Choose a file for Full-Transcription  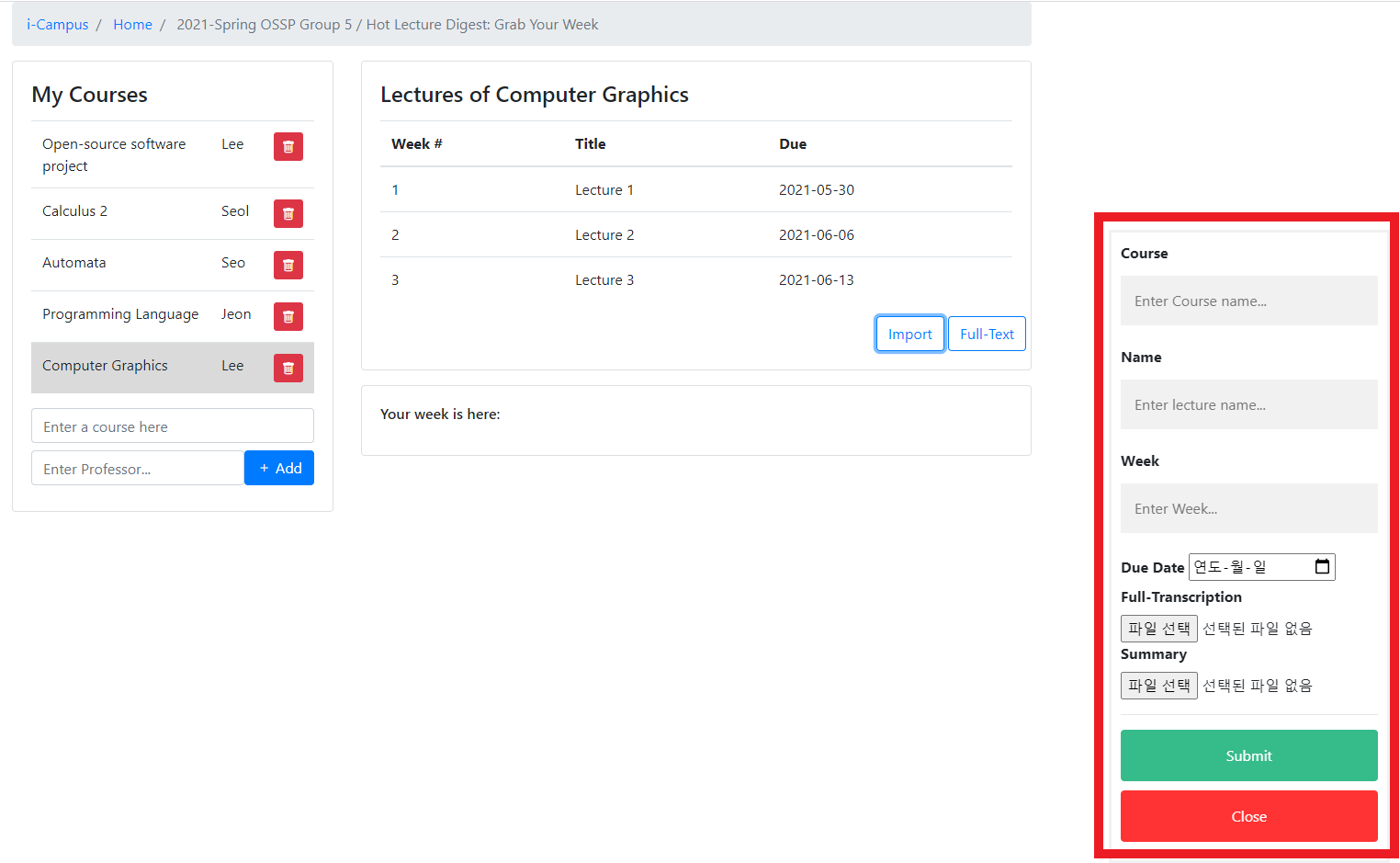1158,628
